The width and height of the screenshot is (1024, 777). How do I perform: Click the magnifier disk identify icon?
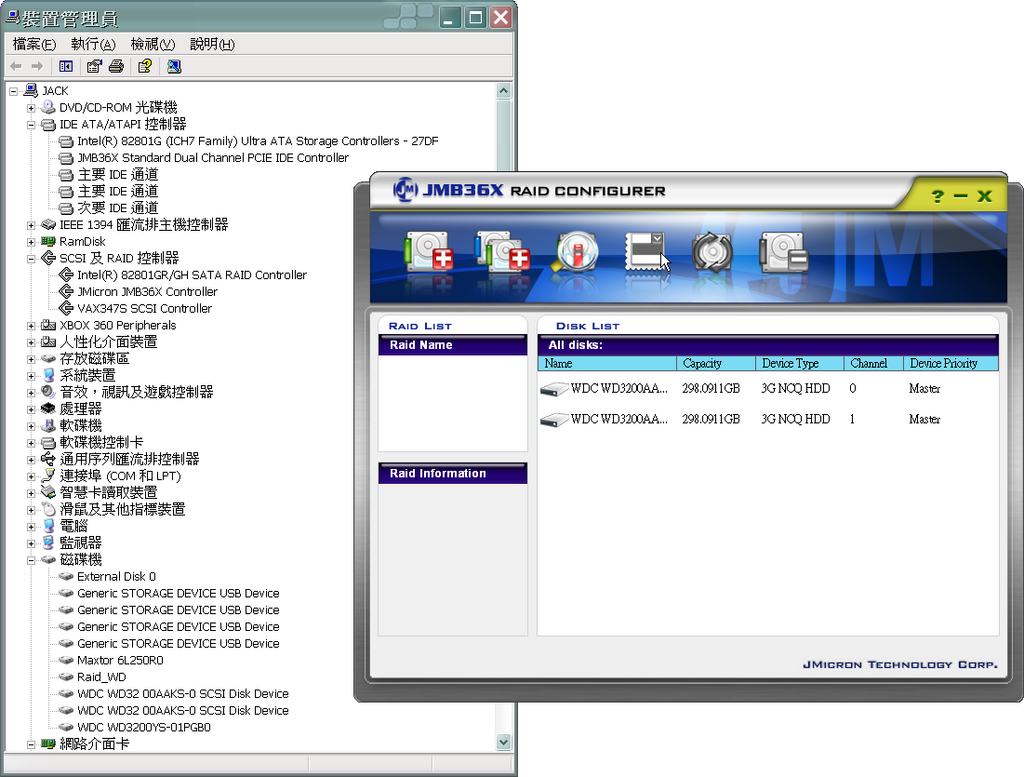point(576,251)
